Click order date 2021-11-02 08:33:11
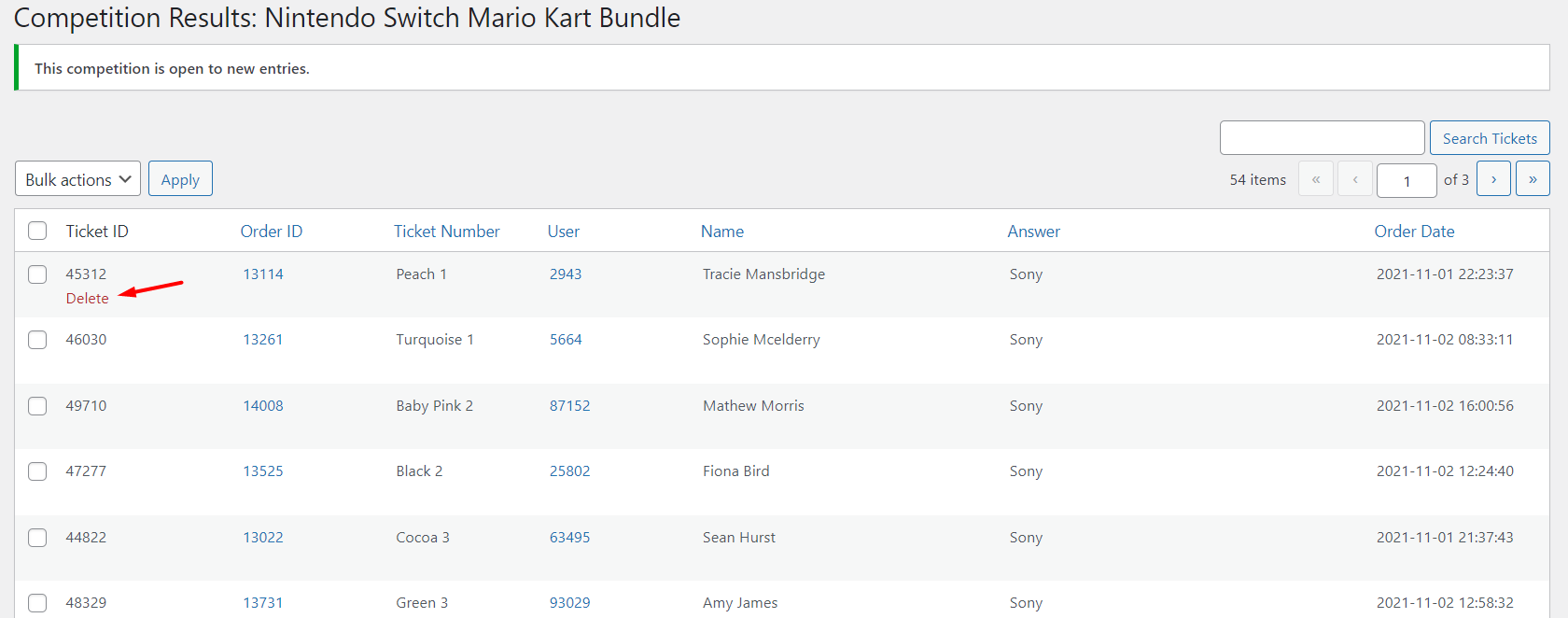The image size is (1568, 618). pyautogui.click(x=1445, y=340)
